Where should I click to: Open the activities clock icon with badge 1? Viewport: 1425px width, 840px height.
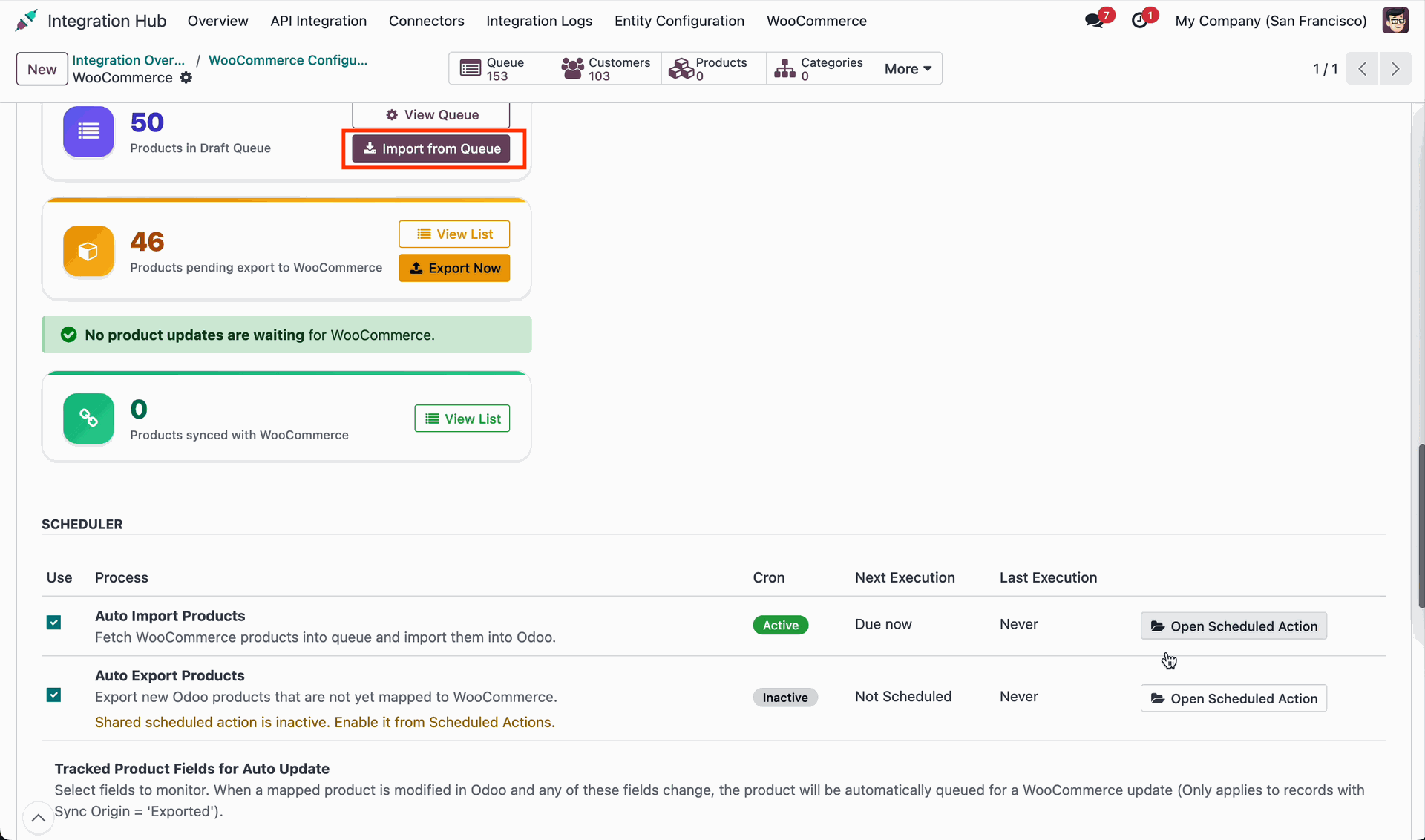click(1140, 21)
